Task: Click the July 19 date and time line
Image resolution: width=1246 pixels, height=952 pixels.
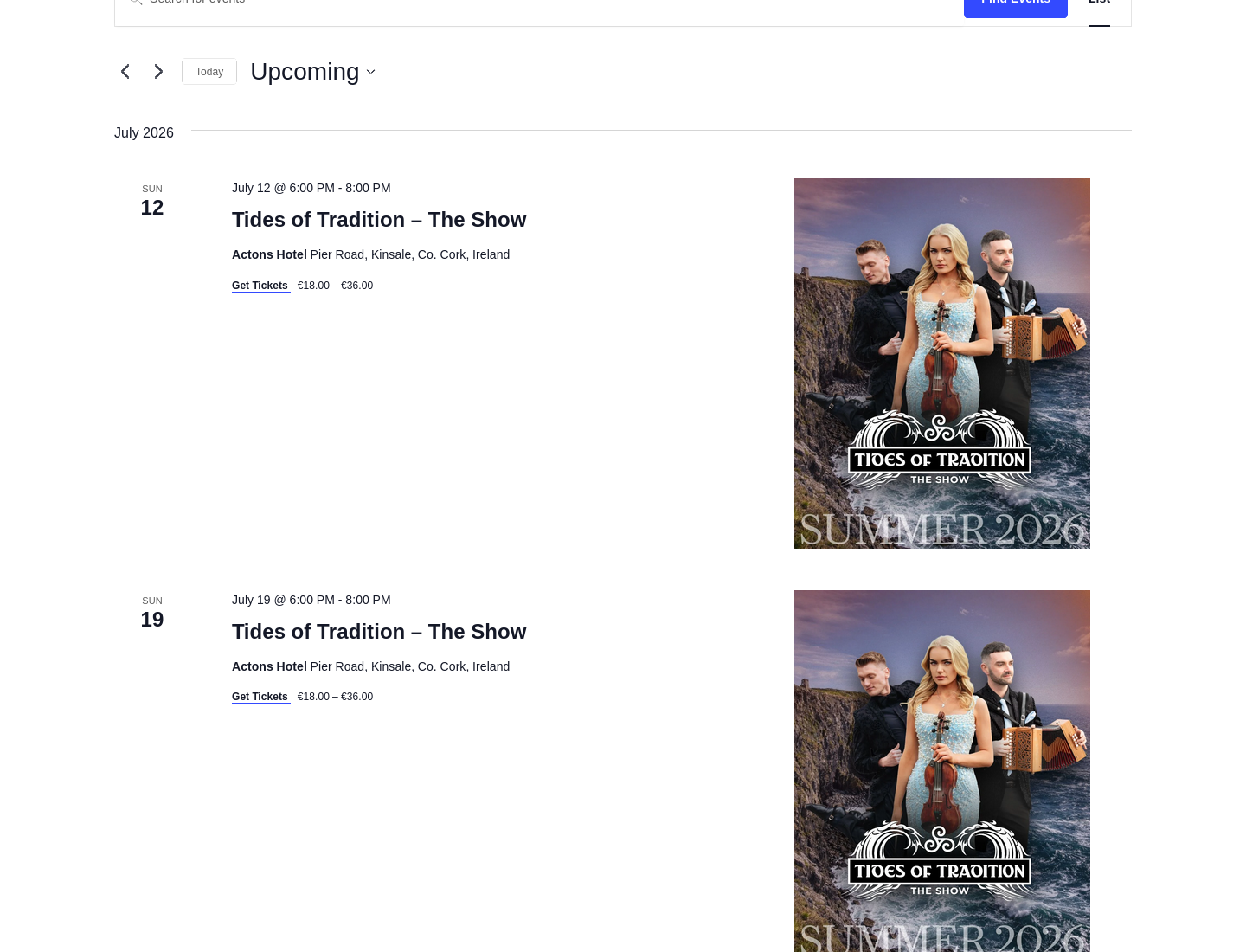Action: (x=311, y=600)
